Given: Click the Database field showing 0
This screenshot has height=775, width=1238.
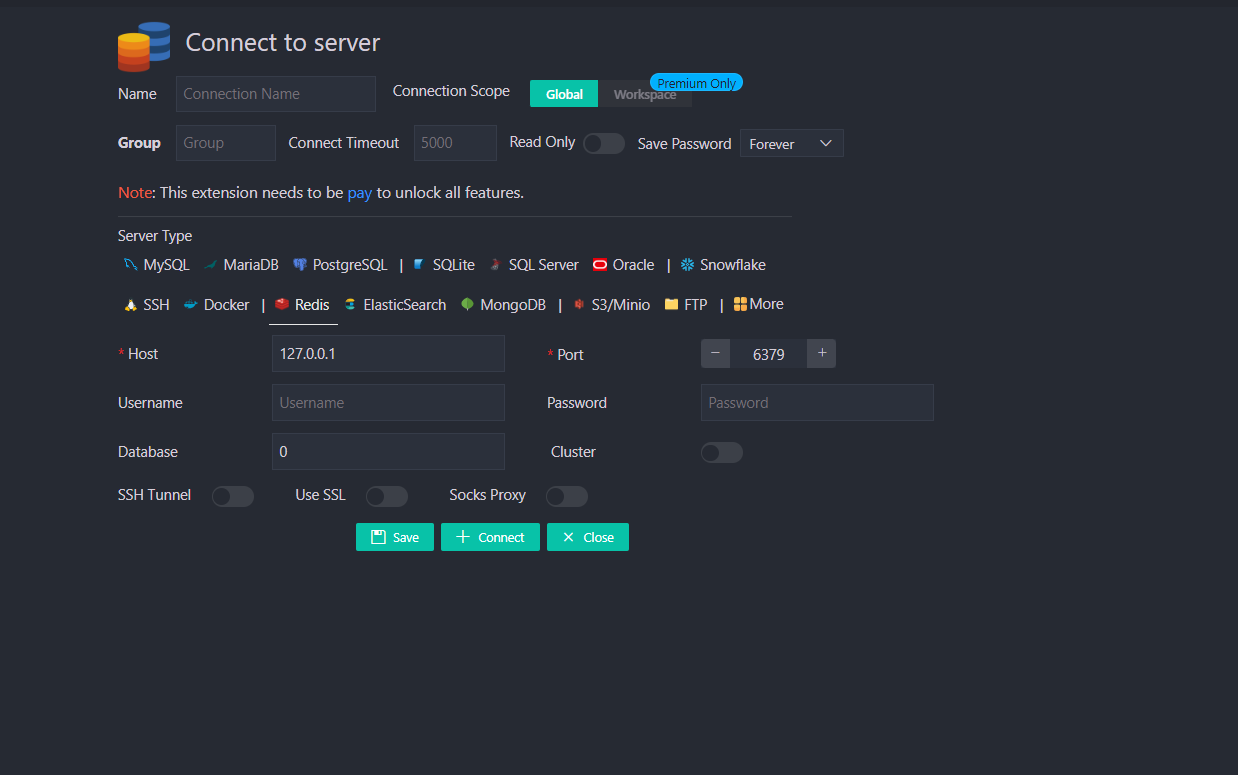Looking at the screenshot, I should click(x=388, y=452).
